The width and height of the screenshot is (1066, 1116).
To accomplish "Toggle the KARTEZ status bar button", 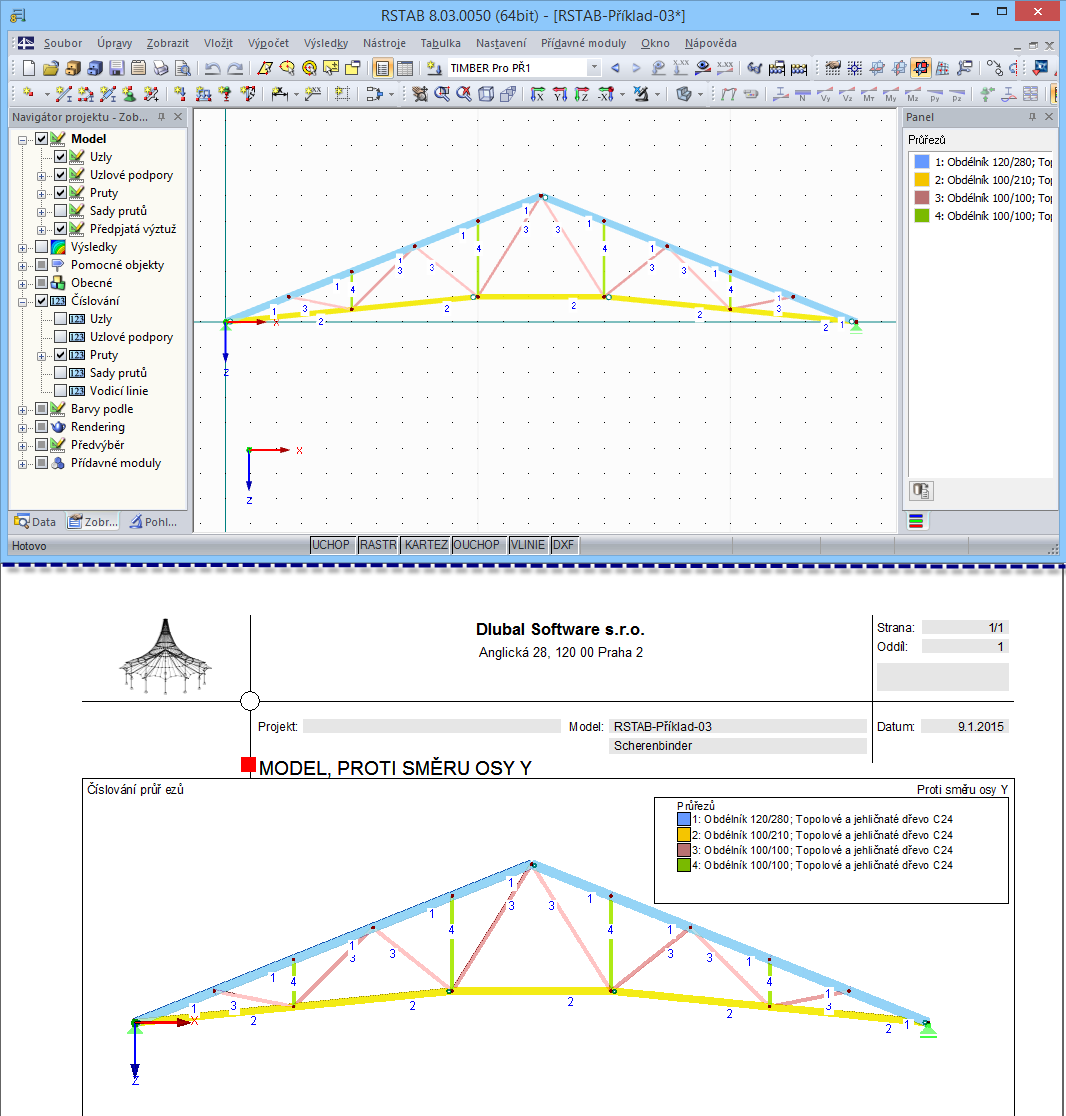I will [426, 545].
